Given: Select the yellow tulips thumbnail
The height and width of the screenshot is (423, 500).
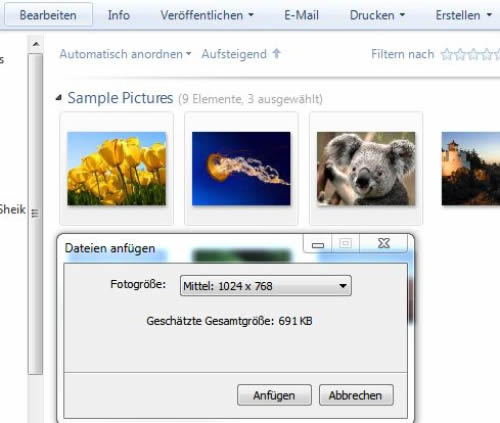Looking at the screenshot, I should [x=116, y=168].
